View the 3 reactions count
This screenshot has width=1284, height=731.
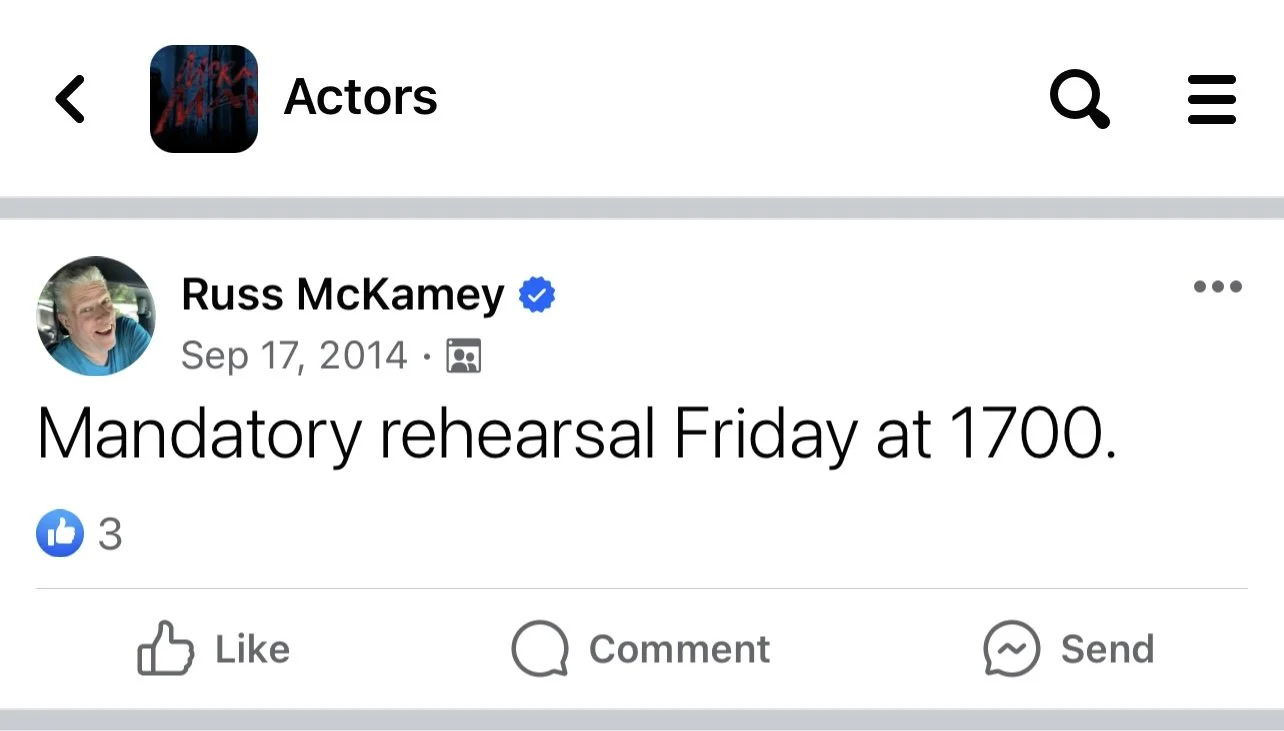(110, 534)
